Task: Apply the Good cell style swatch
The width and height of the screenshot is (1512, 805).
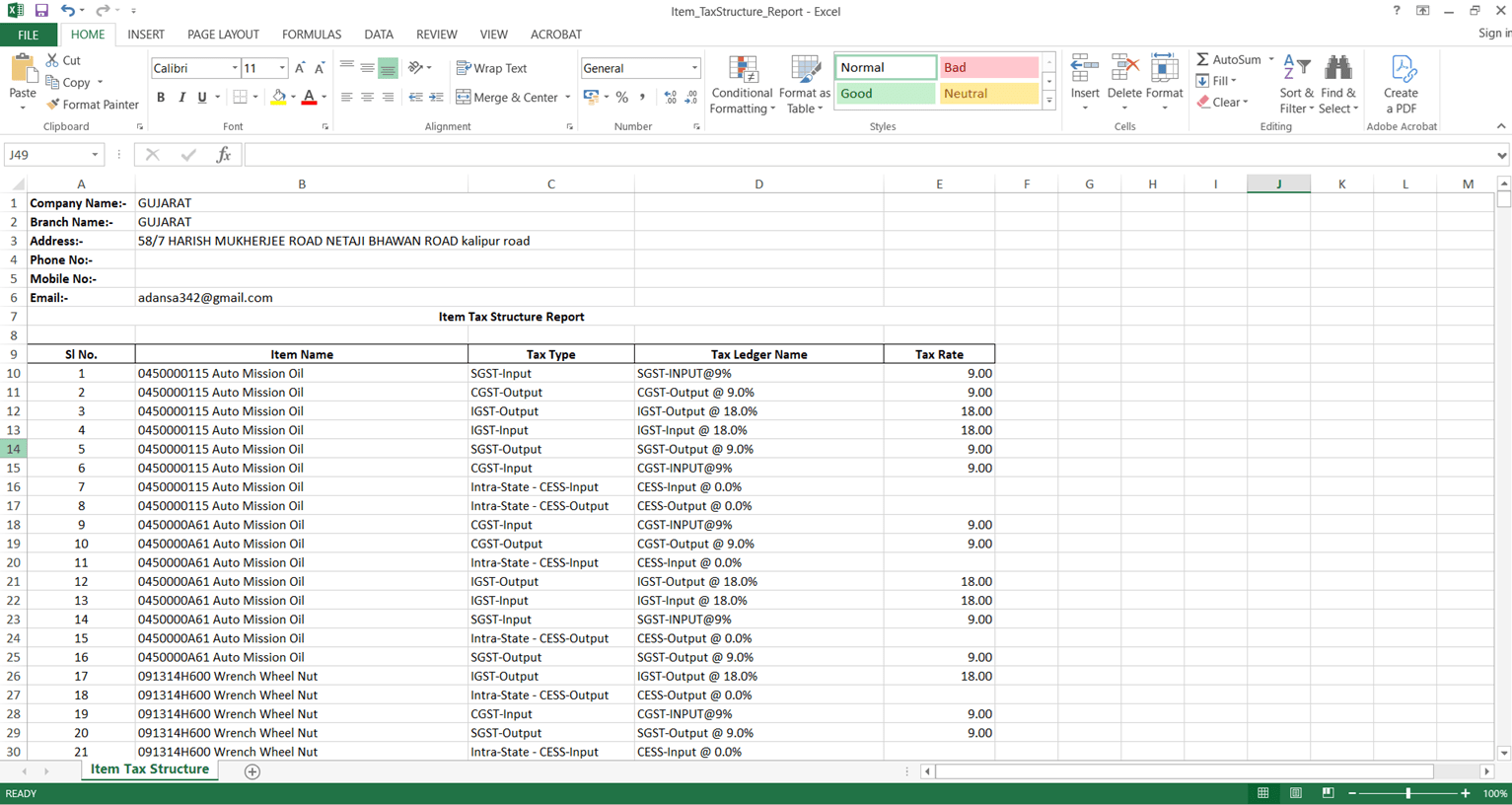Action: coord(886,94)
